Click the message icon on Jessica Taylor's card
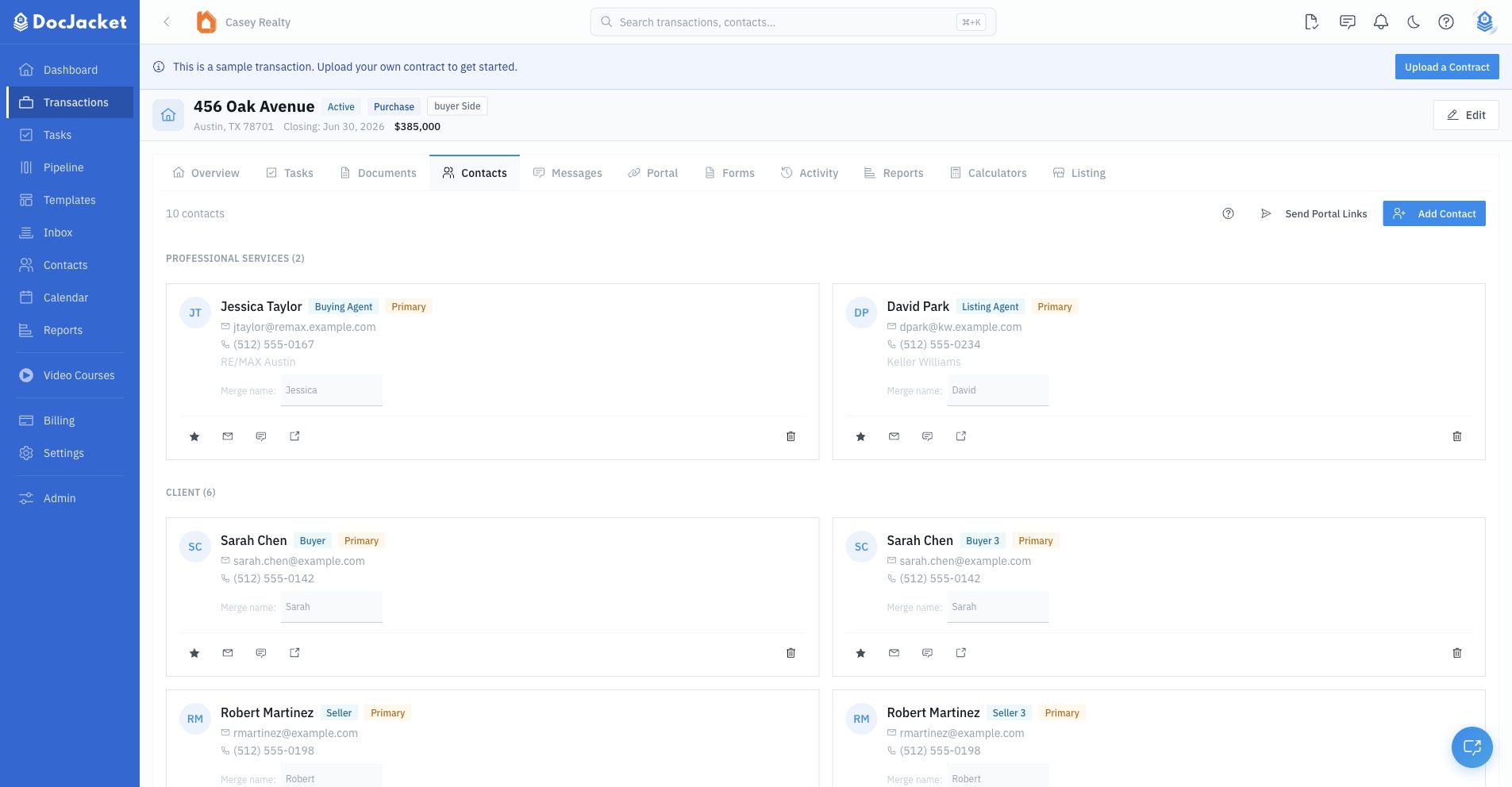The height and width of the screenshot is (787, 1512). [261, 436]
